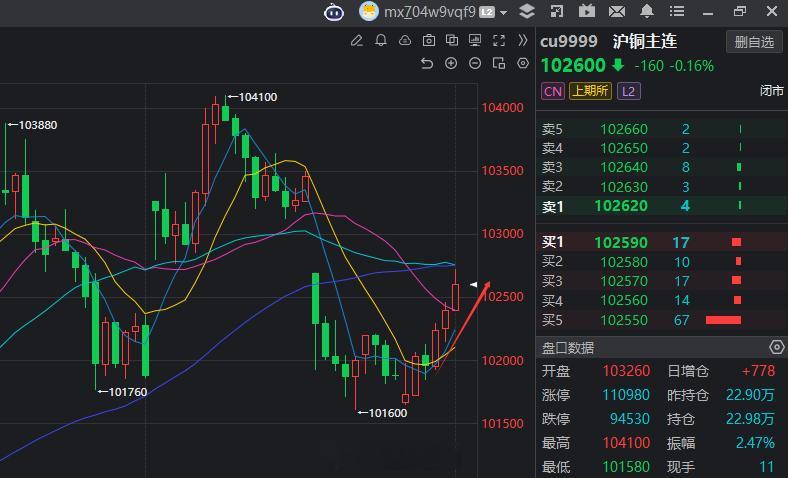The width and height of the screenshot is (788, 478).
Task: Open the list menu icon in title bar
Action: (677, 12)
